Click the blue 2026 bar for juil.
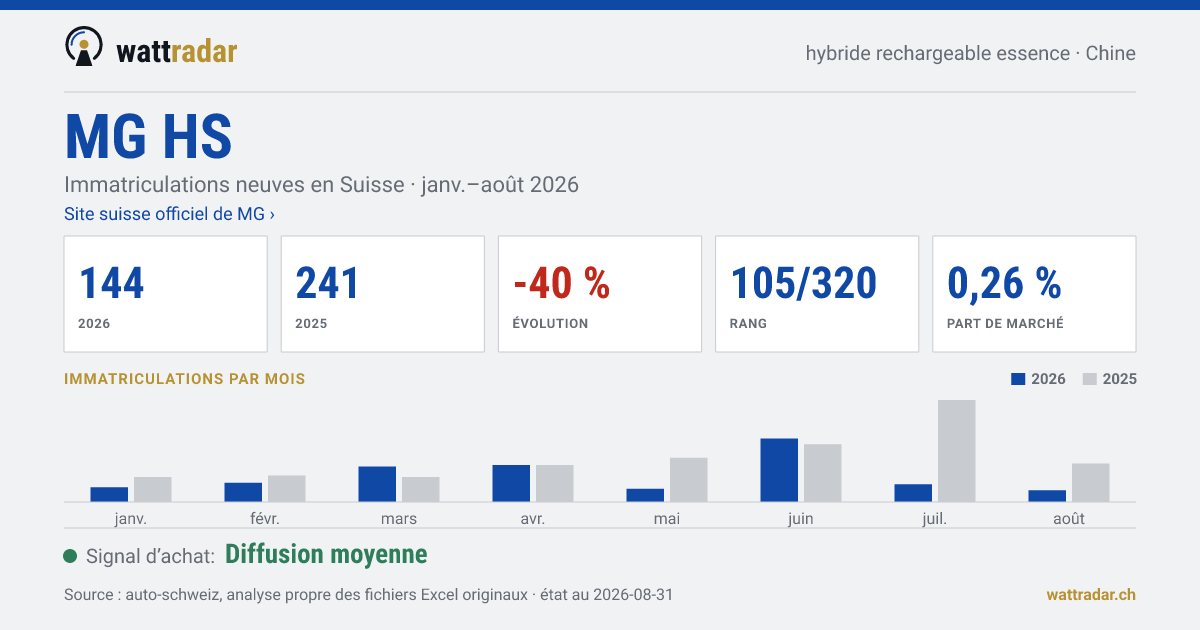 913,493
